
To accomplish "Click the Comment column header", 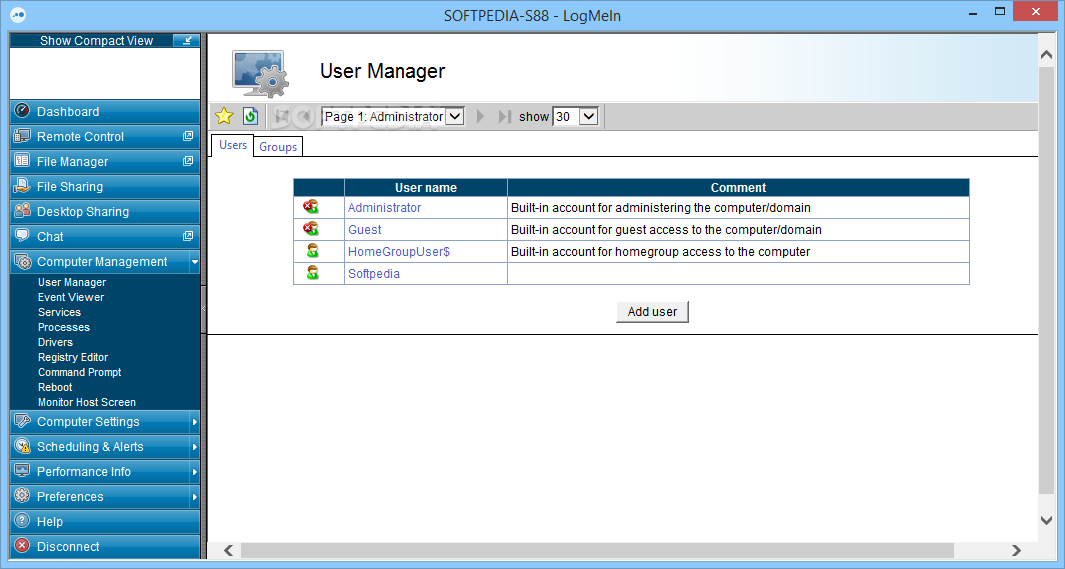I will (x=738, y=187).
